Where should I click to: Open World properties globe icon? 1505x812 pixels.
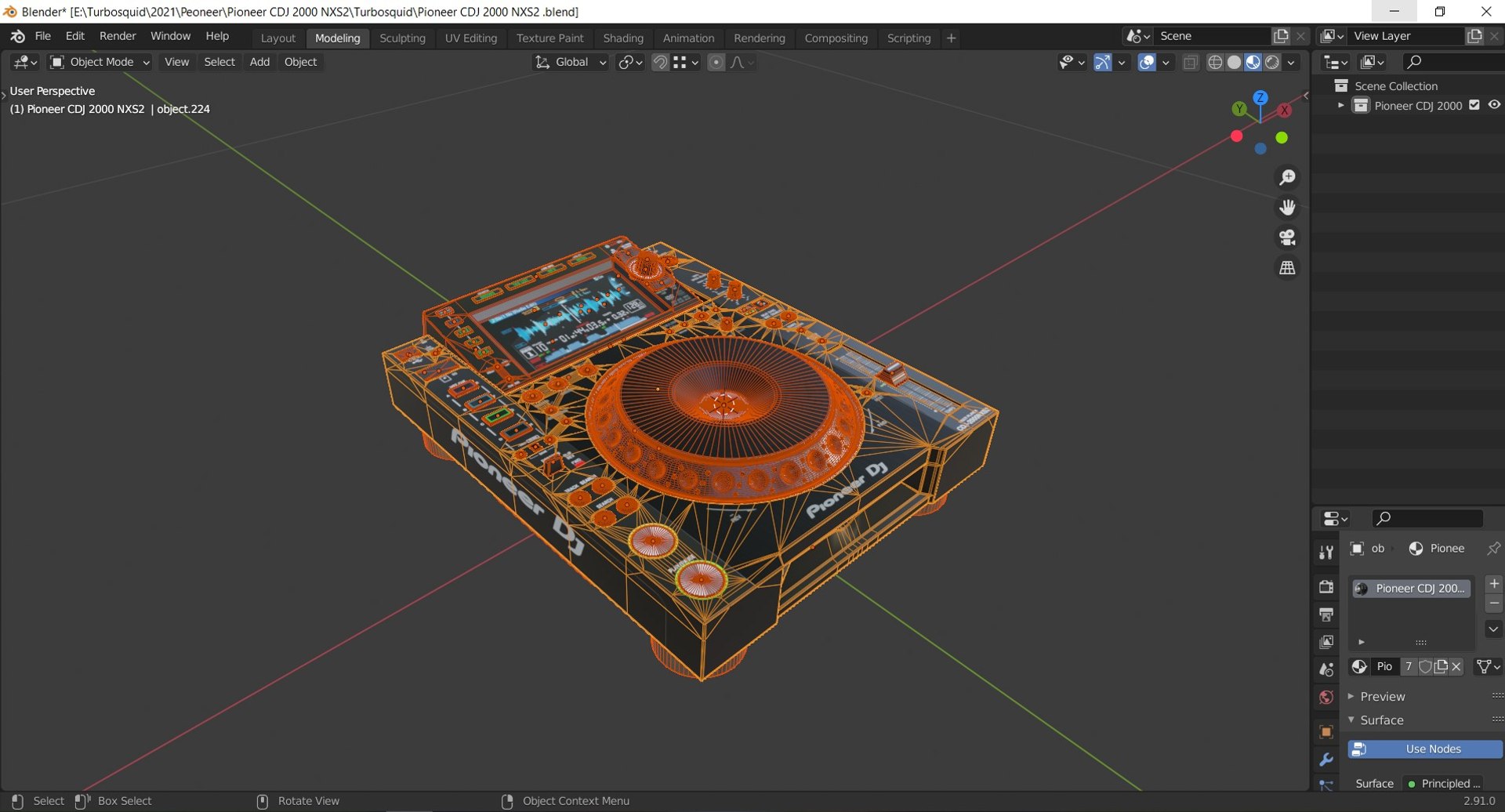1326,698
